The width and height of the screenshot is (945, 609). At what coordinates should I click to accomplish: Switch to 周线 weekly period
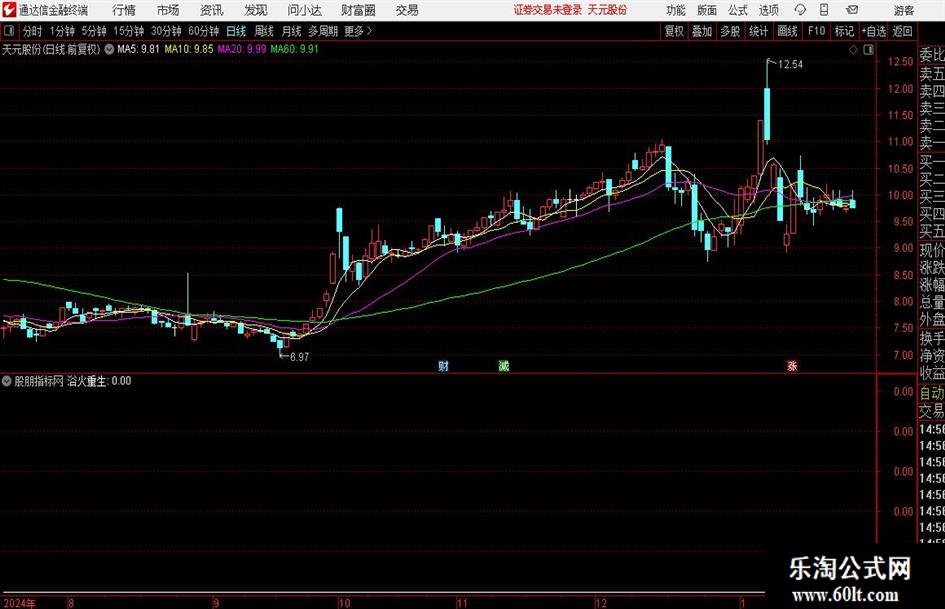click(x=264, y=31)
